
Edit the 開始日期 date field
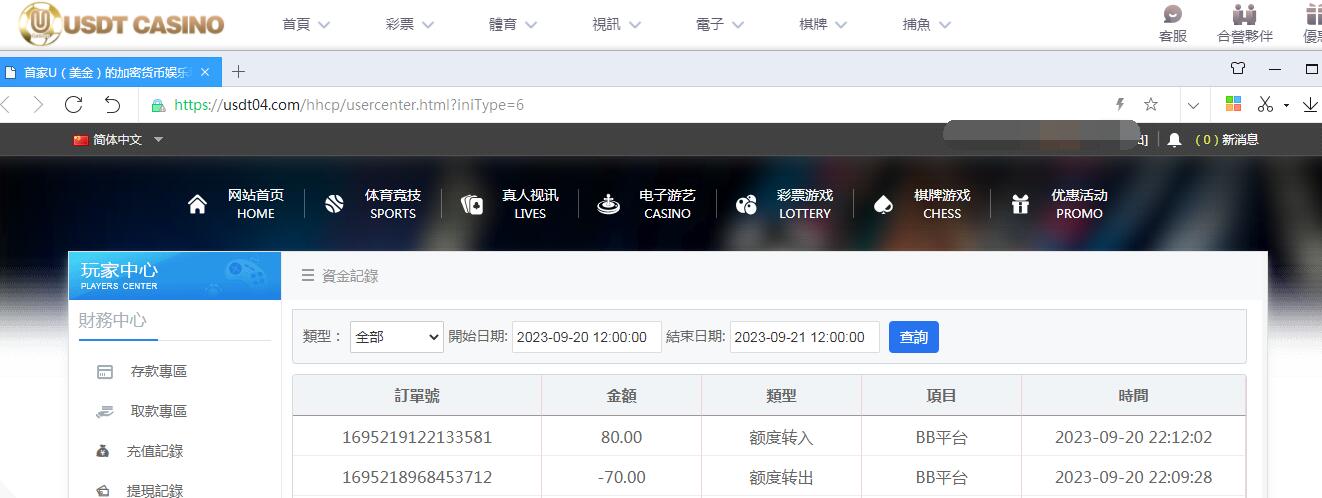[587, 337]
